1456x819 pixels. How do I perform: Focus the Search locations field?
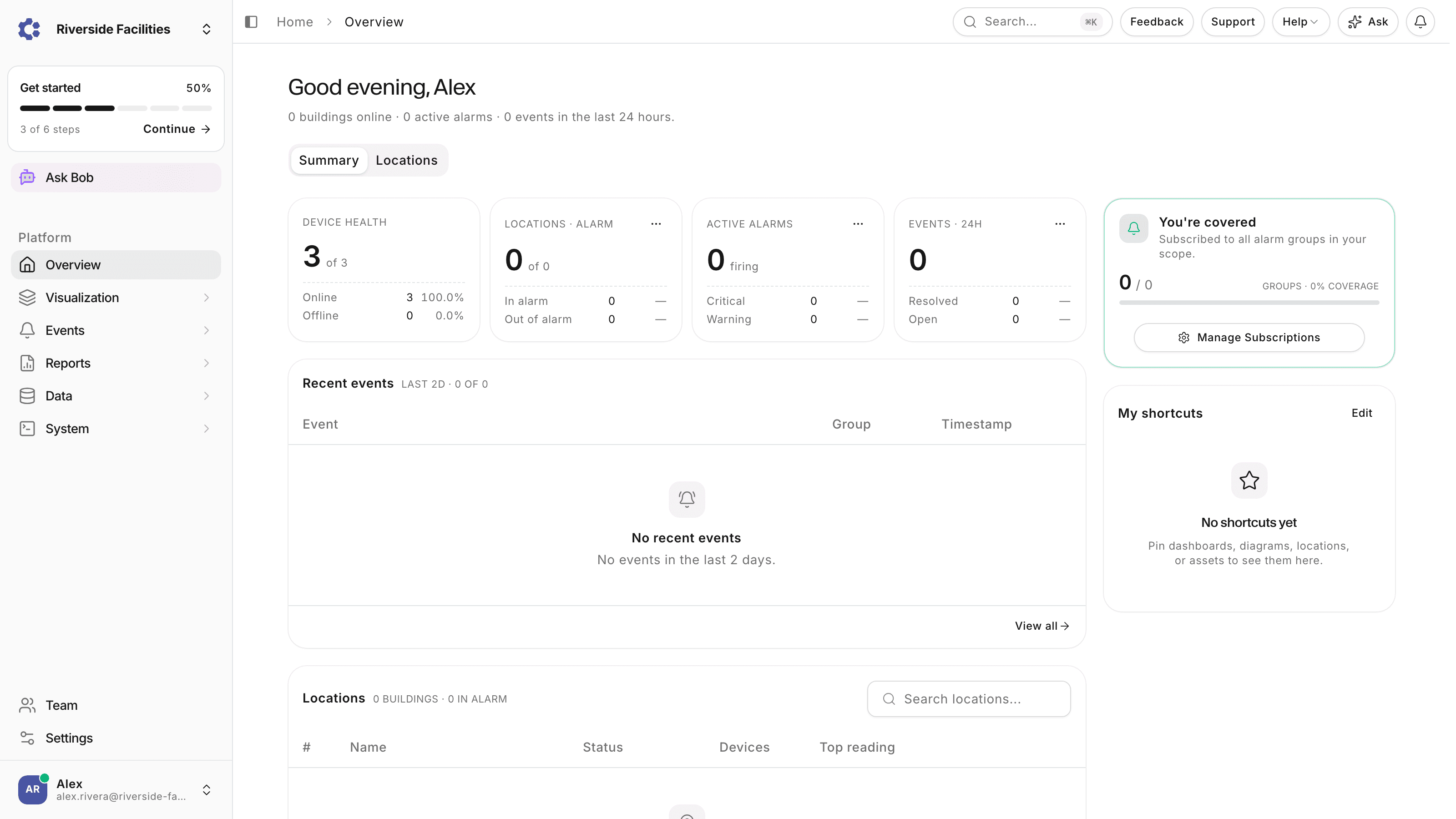point(968,698)
